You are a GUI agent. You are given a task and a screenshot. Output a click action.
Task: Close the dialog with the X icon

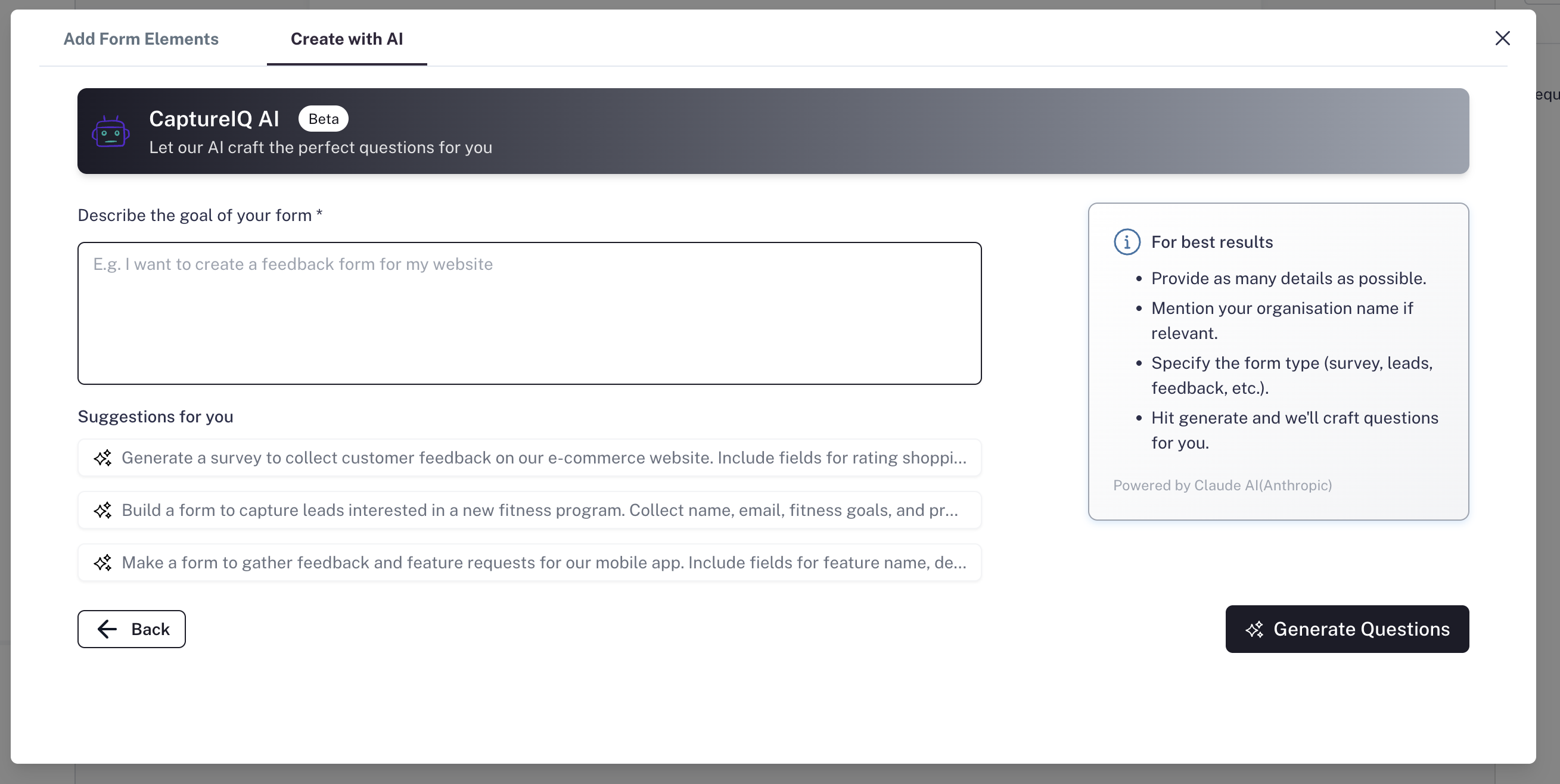[x=1502, y=39]
